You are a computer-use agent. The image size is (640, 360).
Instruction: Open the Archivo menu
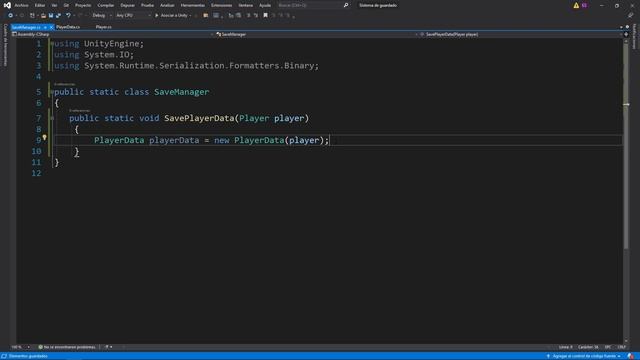21,5
